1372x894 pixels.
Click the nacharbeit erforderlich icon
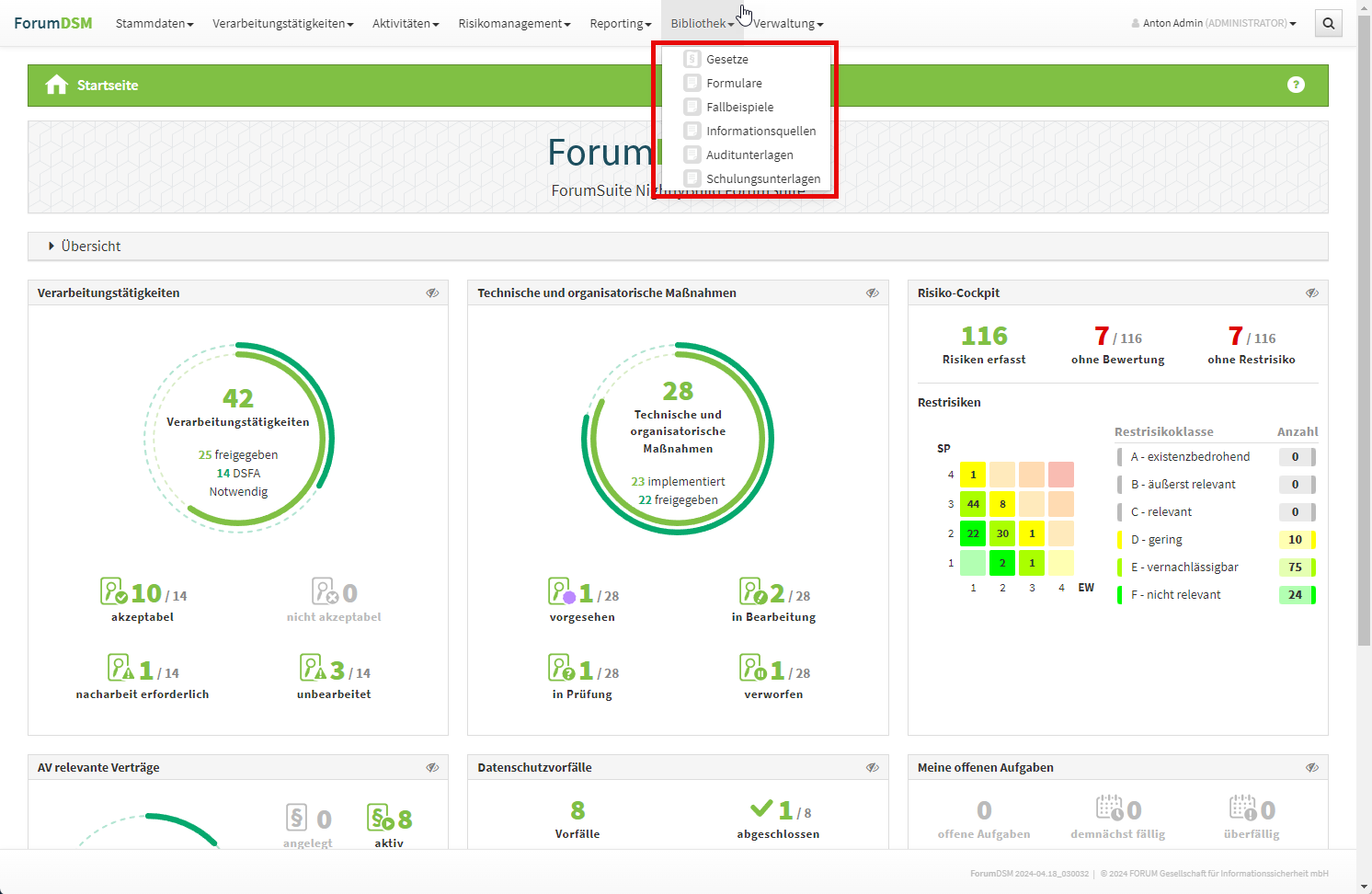(x=120, y=668)
